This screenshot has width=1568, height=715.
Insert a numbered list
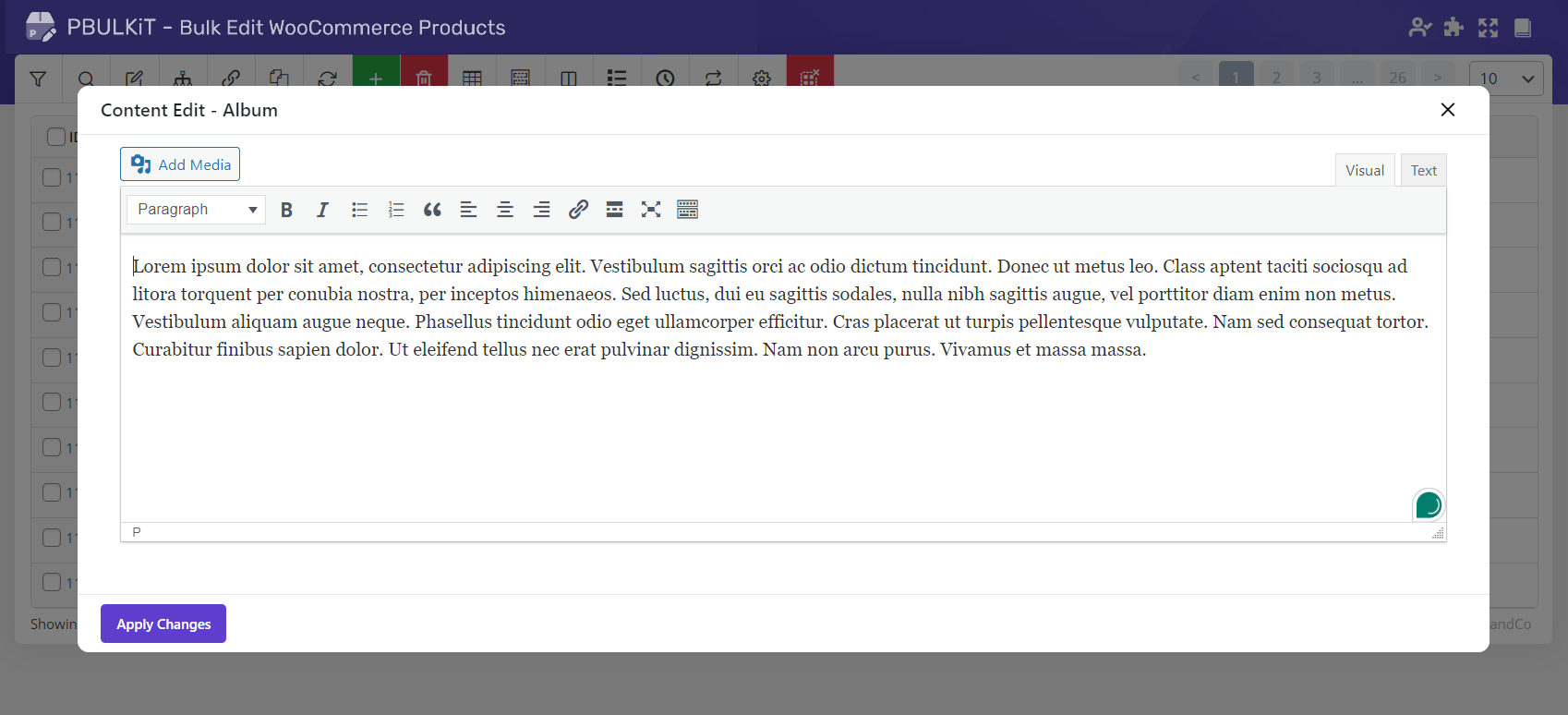click(396, 210)
